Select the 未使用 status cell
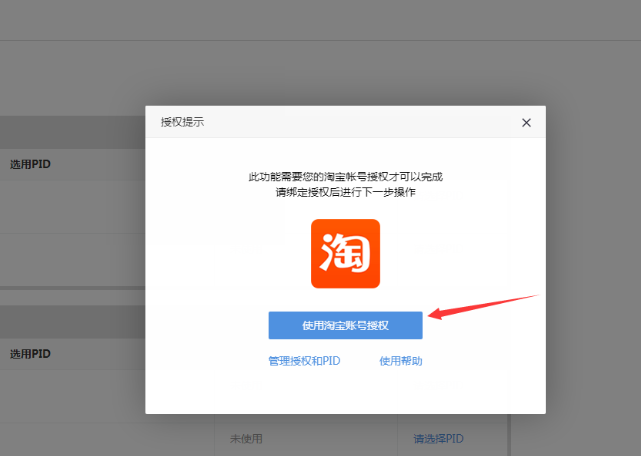The height and width of the screenshot is (456, 641). point(246,439)
